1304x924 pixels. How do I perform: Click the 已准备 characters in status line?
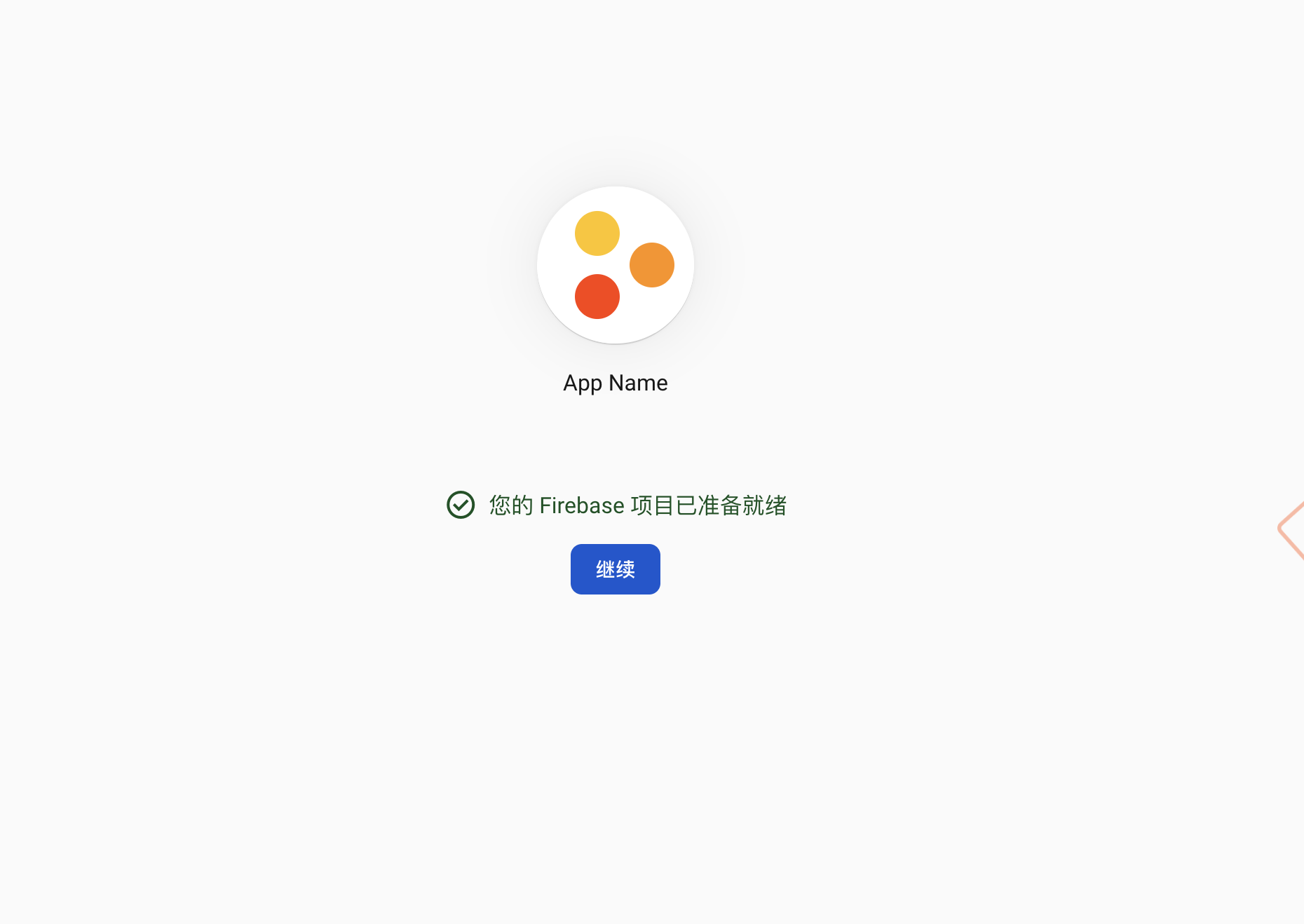709,505
